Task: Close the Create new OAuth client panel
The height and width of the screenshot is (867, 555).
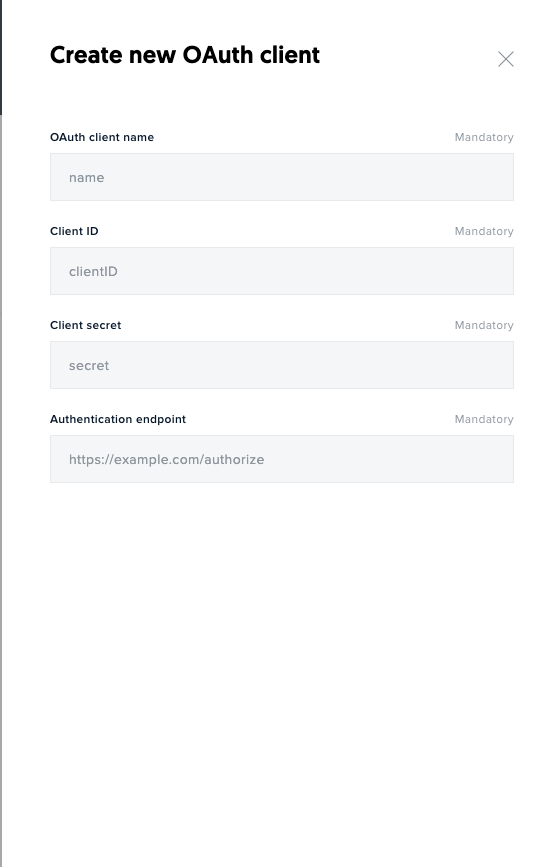Action: [506, 59]
